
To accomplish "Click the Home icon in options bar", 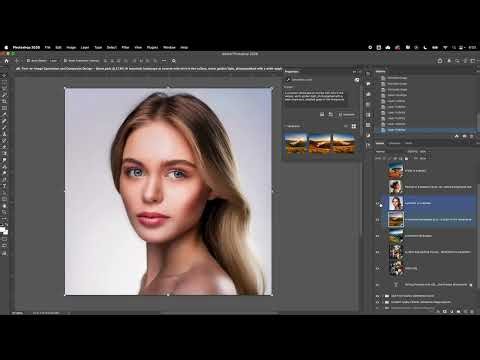I will coord(6,61).
